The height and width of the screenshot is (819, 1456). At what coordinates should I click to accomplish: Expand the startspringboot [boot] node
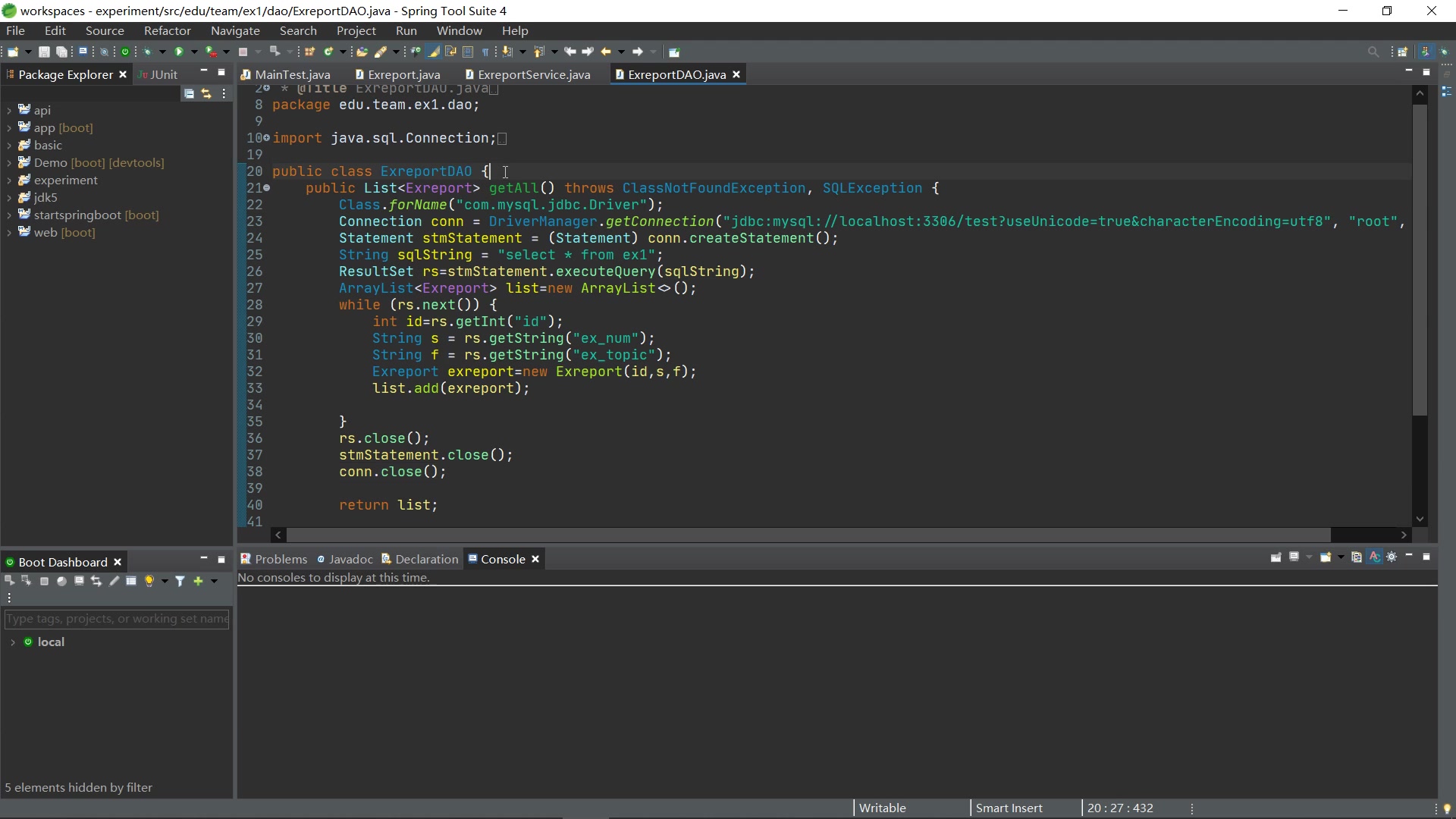[x=9, y=215]
